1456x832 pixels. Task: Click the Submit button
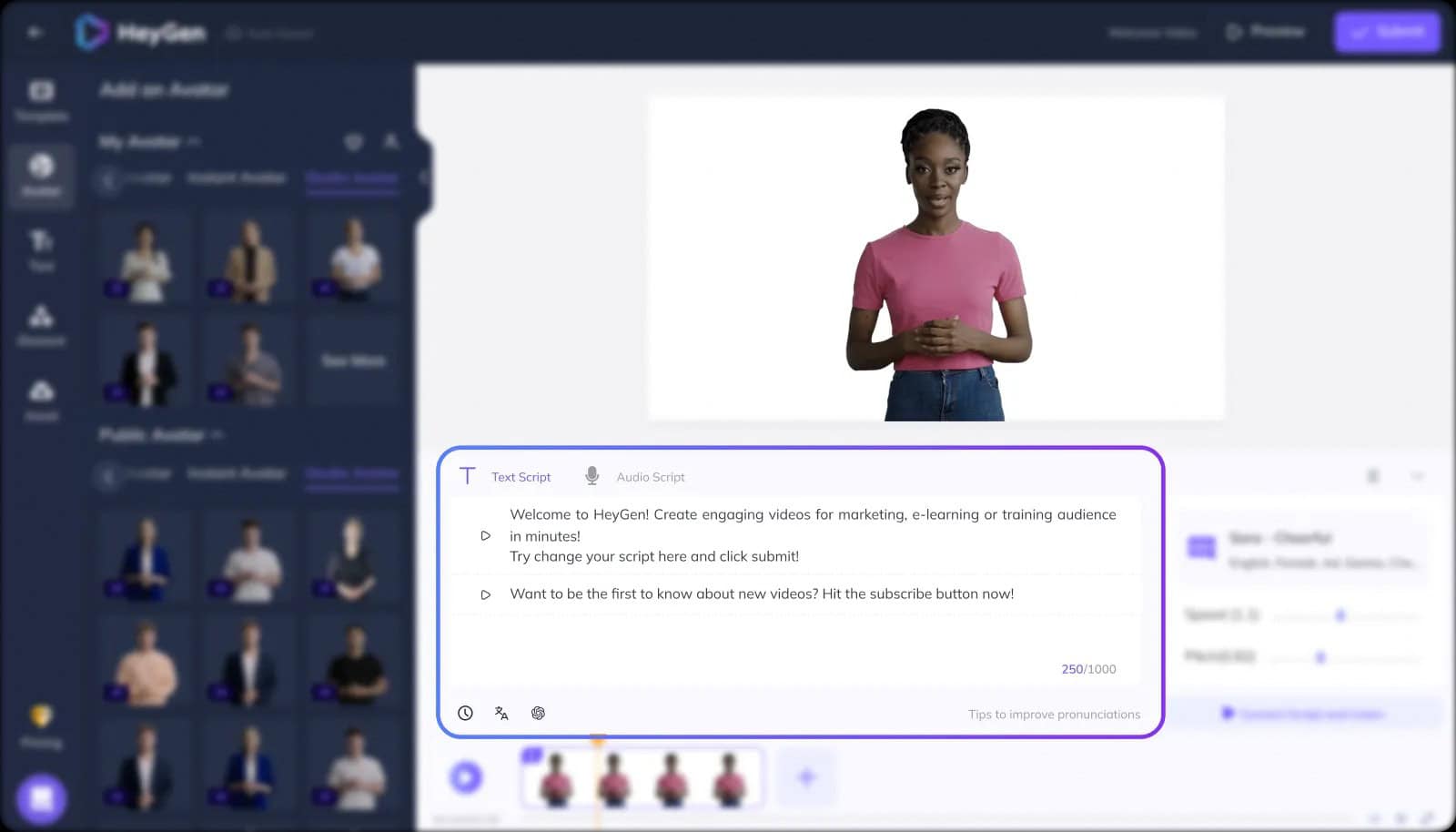pos(1387,32)
